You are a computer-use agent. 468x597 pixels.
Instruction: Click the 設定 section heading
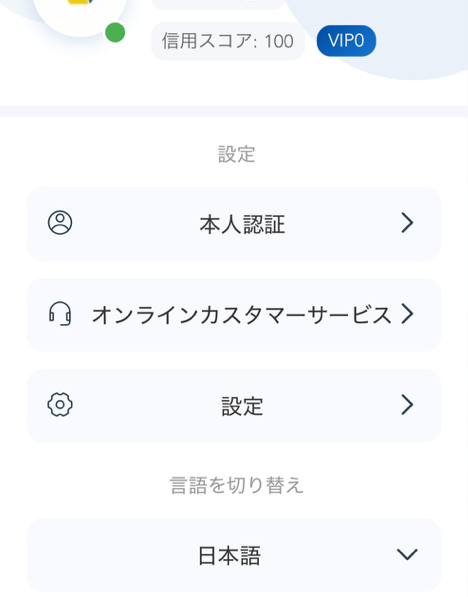pyautogui.click(x=236, y=155)
